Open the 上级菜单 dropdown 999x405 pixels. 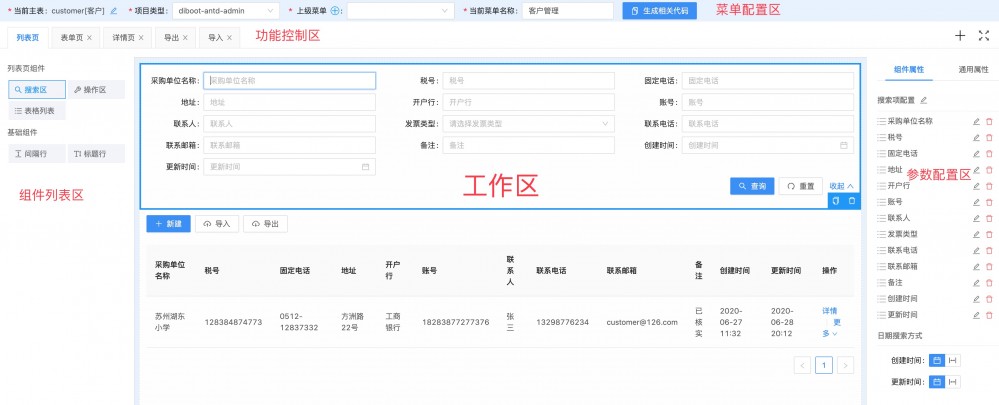click(x=400, y=11)
